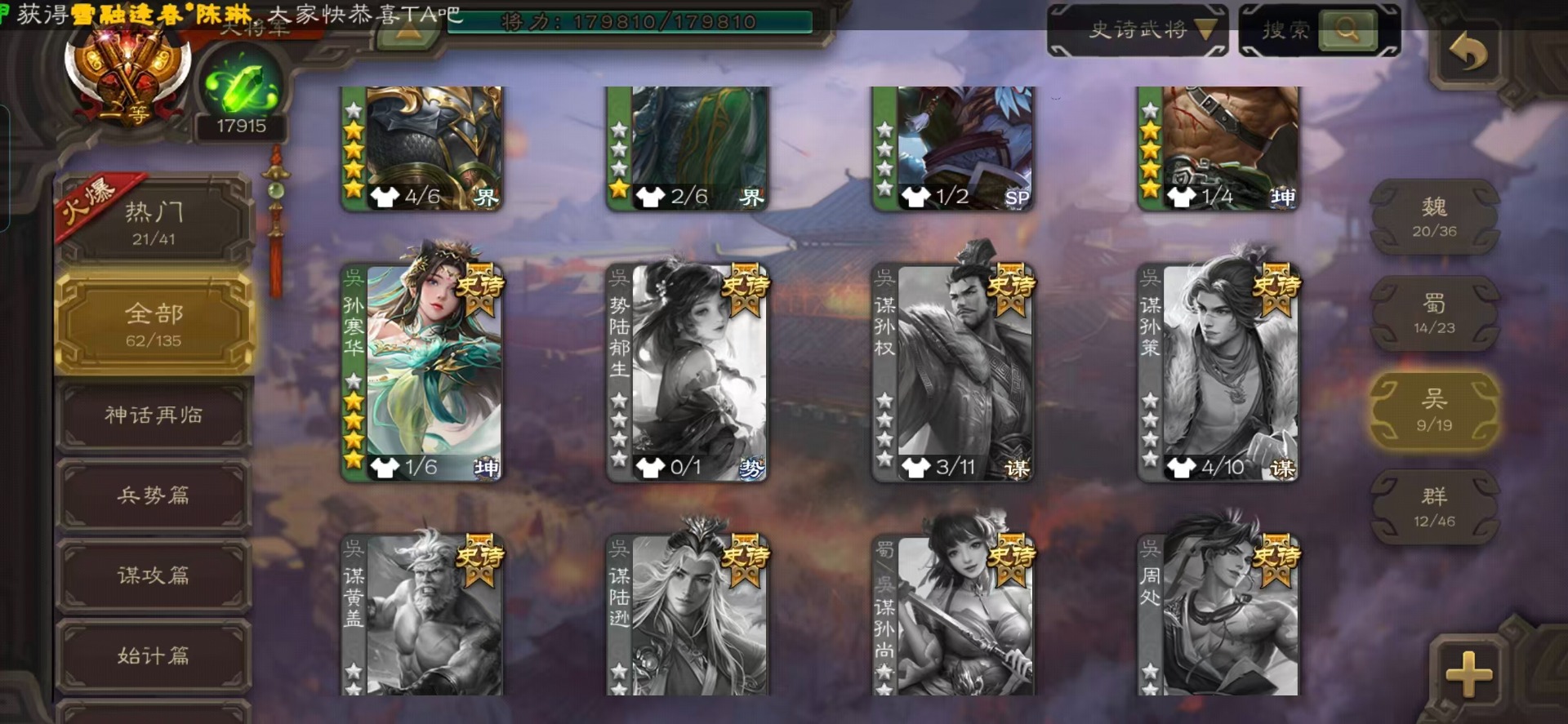This screenshot has width=1568, height=724.
Task: Tap the shirt icon on 孙策 card
Action: pos(1181,468)
